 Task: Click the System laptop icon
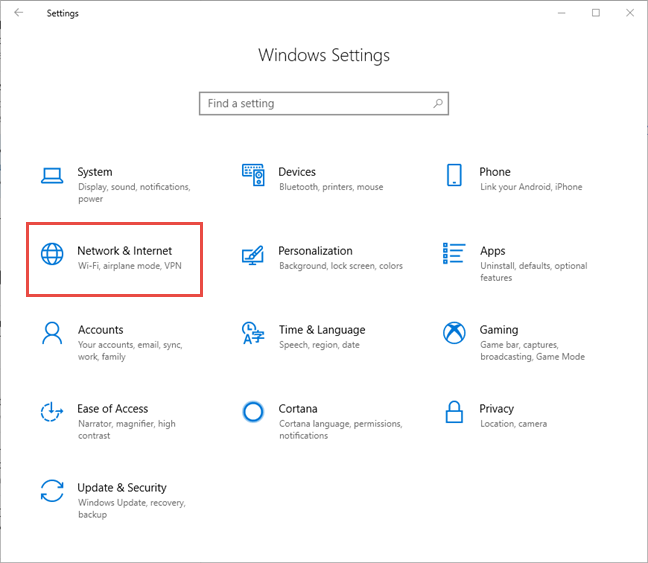52,176
